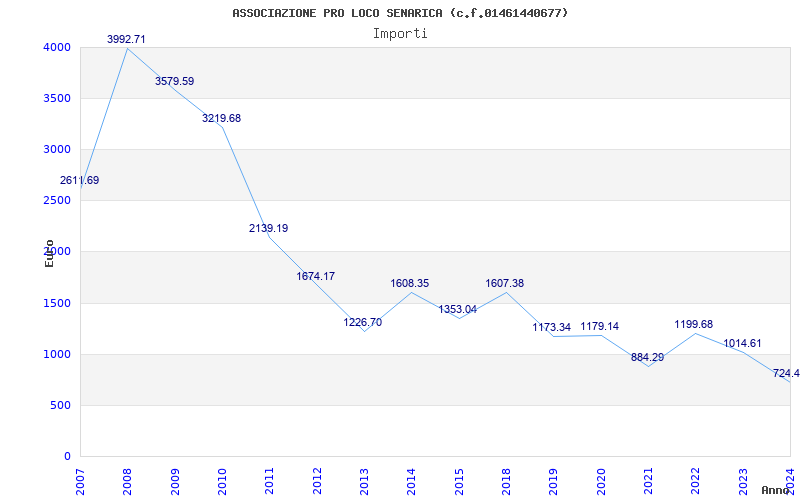The width and height of the screenshot is (800, 500).
Task: Click the 2012 x-axis year label
Action: pos(317,481)
